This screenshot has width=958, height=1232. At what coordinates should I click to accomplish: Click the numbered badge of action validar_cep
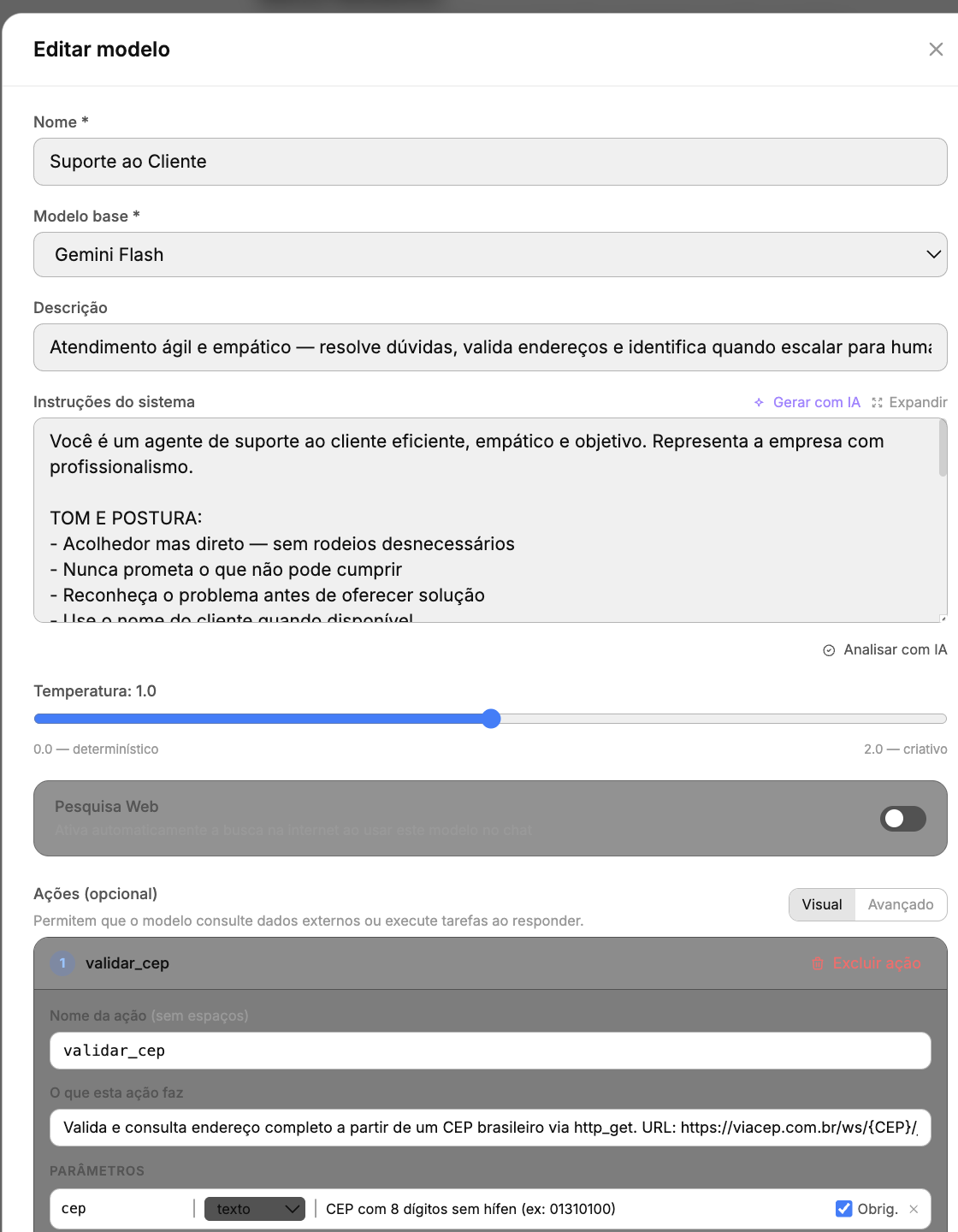(x=62, y=963)
